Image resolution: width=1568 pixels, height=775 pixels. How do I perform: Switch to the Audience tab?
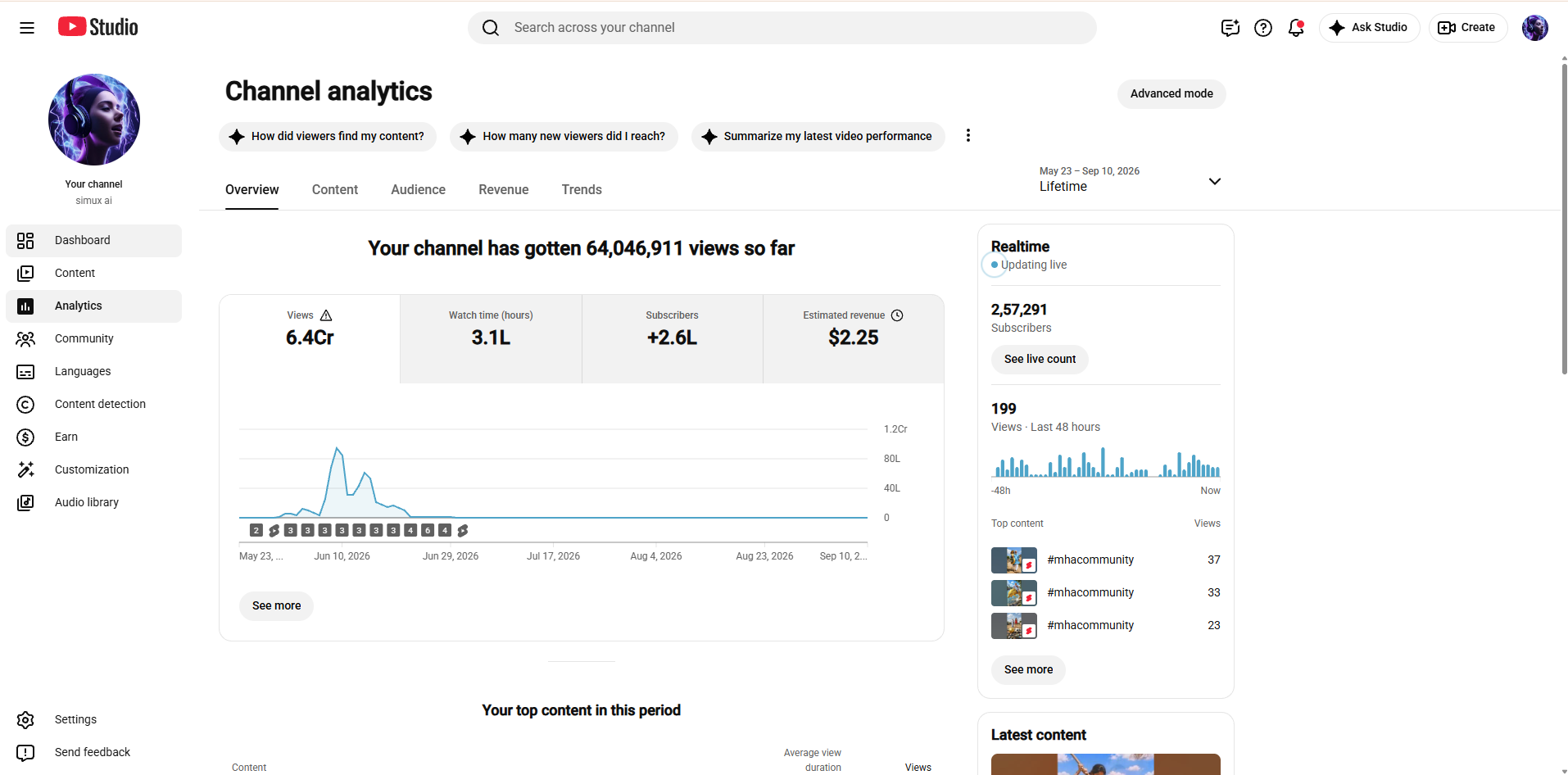(418, 189)
